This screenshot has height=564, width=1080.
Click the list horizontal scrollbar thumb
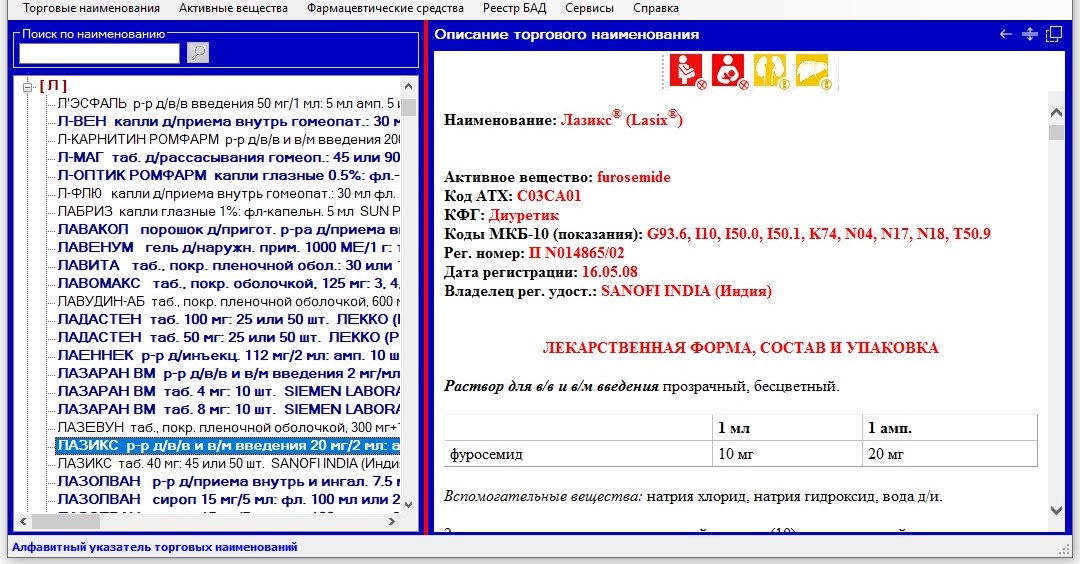(65, 521)
